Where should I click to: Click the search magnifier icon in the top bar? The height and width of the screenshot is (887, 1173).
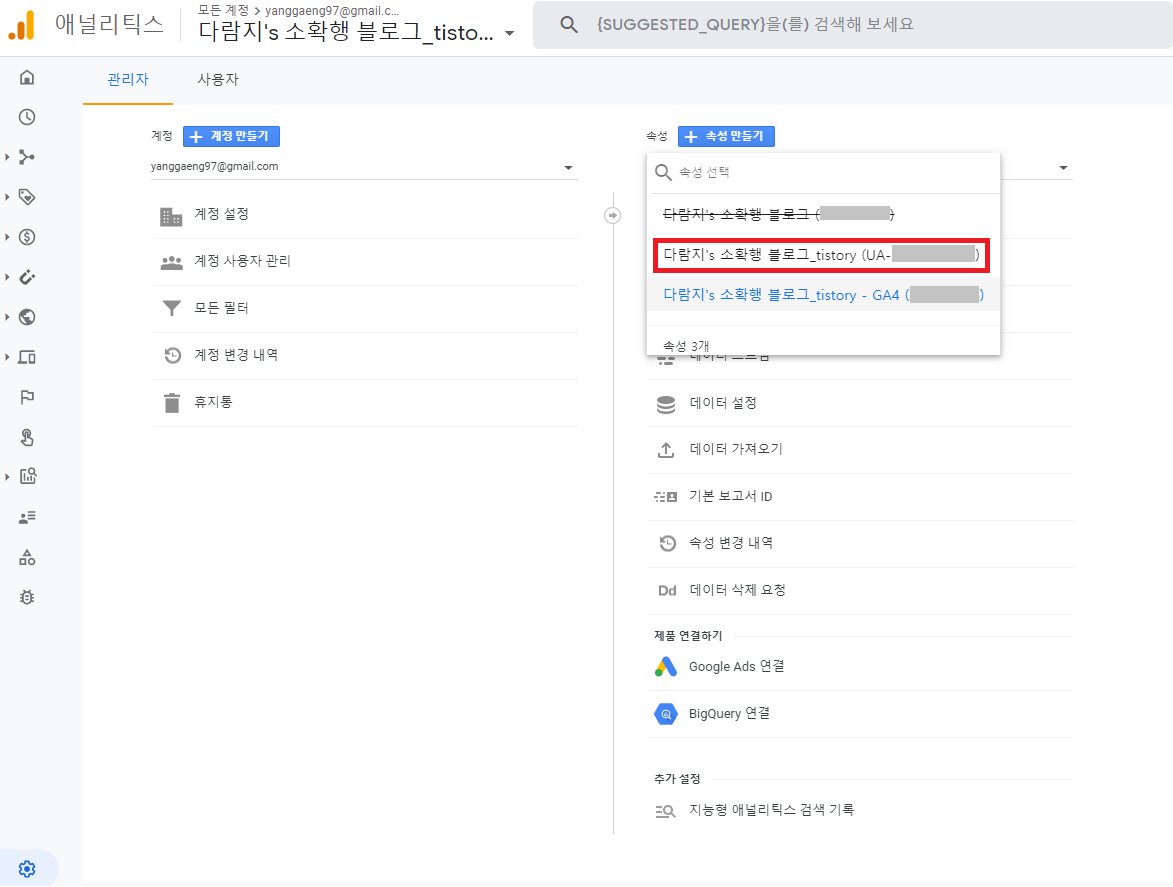(x=569, y=25)
